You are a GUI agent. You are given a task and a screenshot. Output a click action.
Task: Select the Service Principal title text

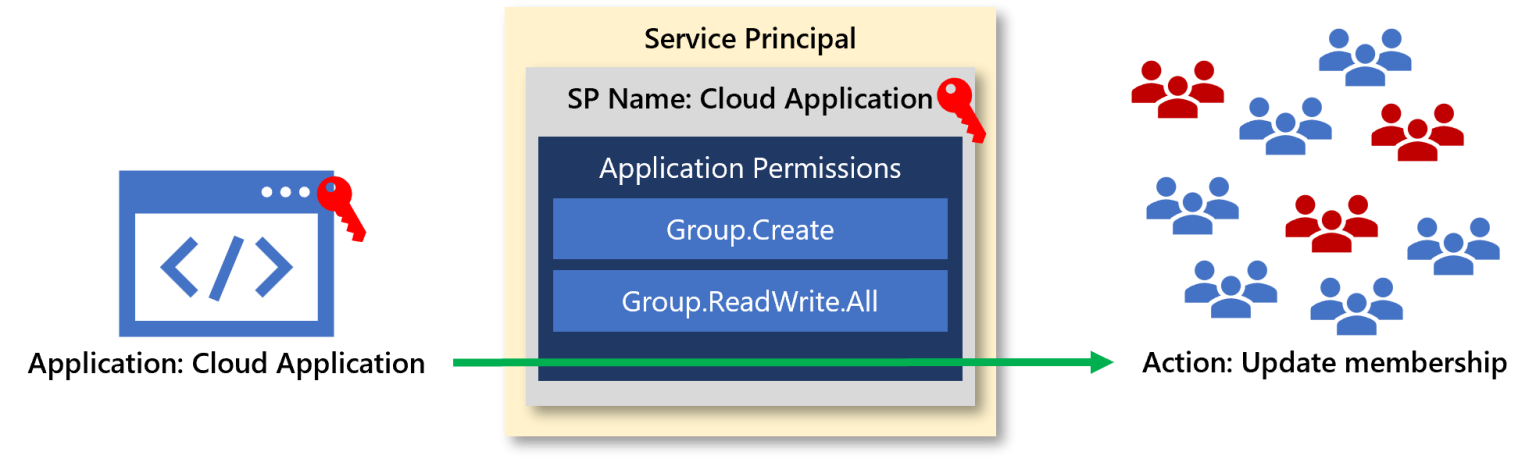tap(750, 39)
